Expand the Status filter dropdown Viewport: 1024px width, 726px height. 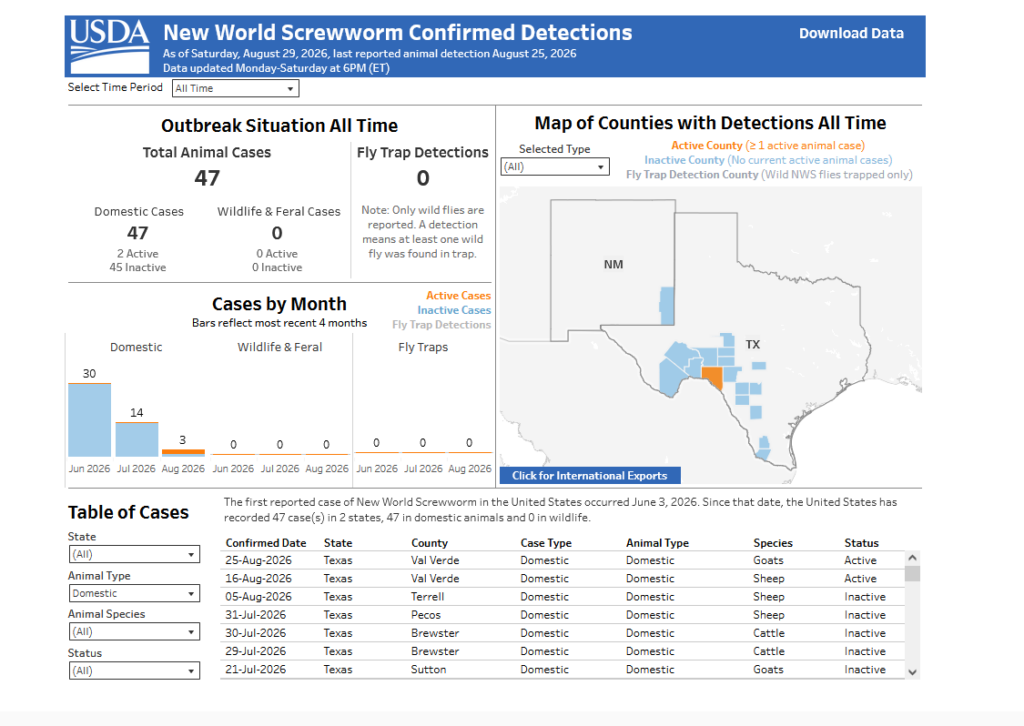click(134, 671)
